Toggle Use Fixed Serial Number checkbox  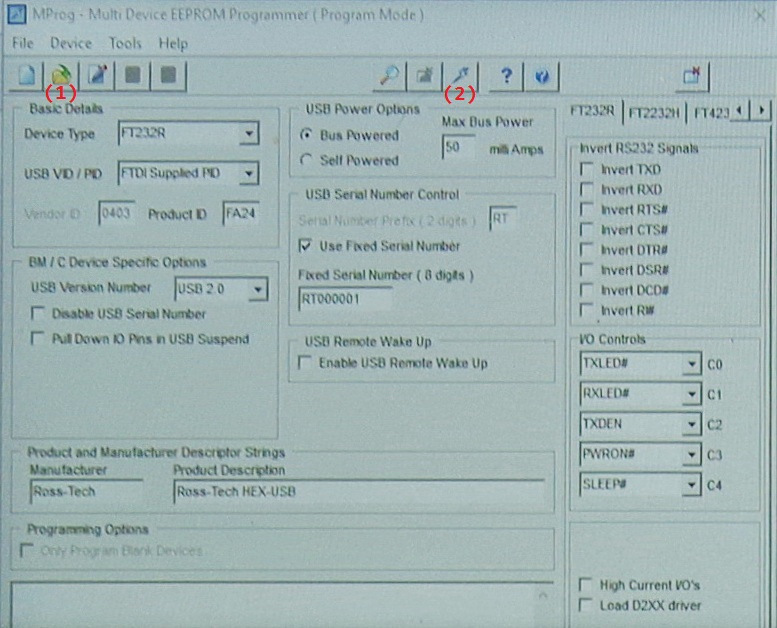305,246
